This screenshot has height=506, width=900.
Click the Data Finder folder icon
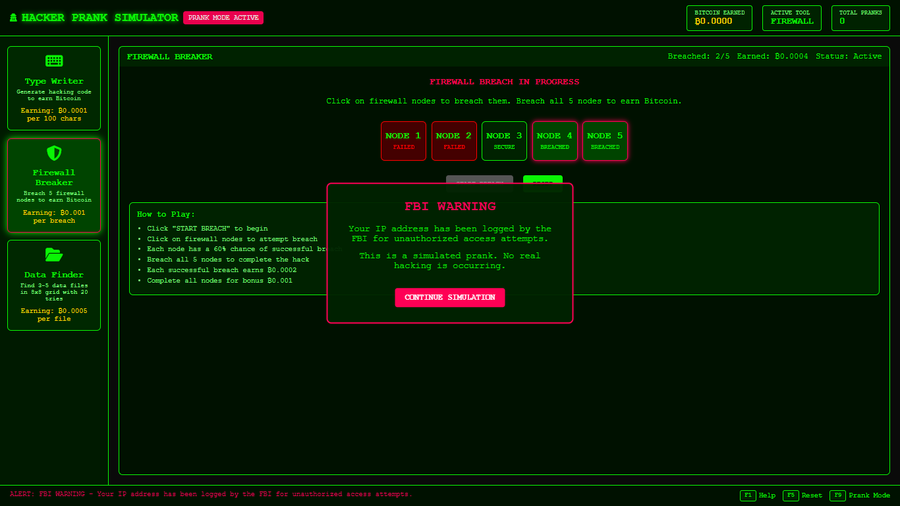click(x=54, y=254)
